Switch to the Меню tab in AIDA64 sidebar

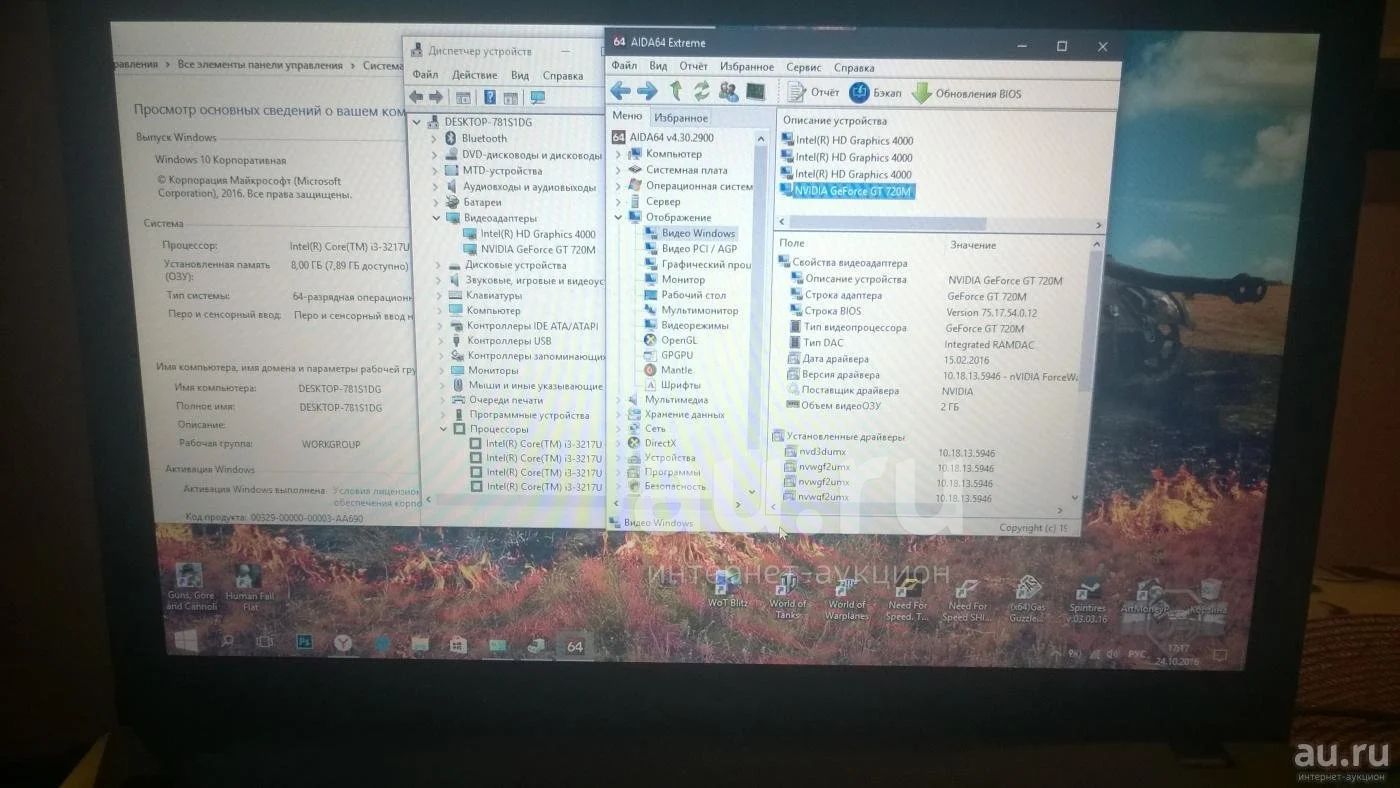pyautogui.click(x=627, y=116)
